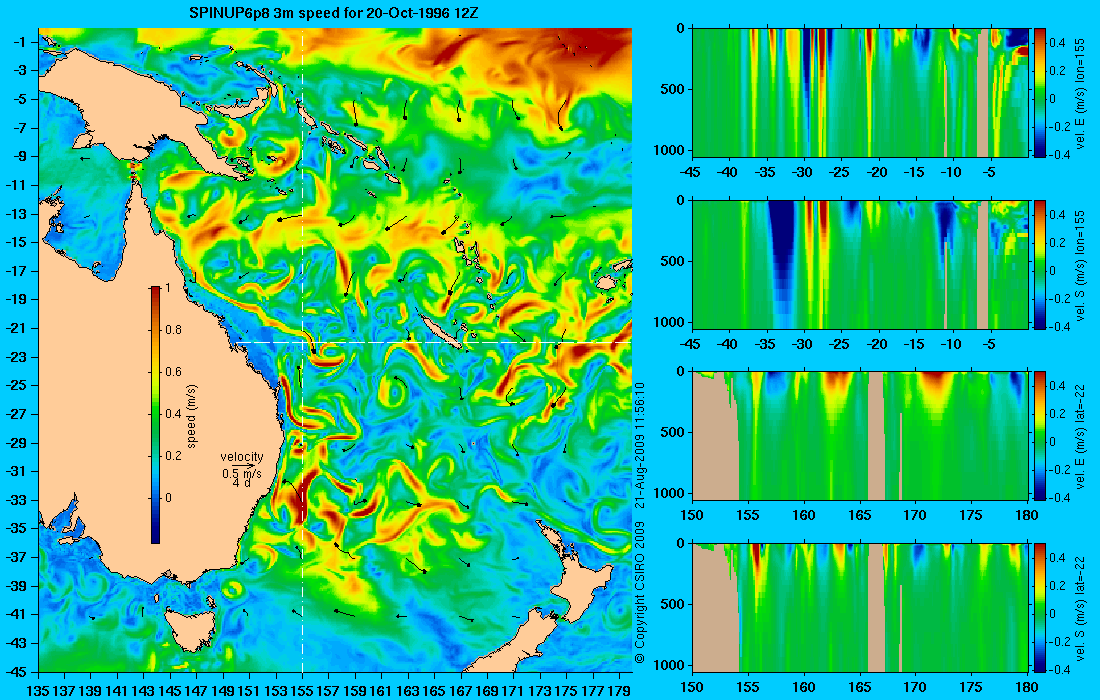Click "1000" depth tick of vel. S lon=155 plot

click(x=671, y=323)
